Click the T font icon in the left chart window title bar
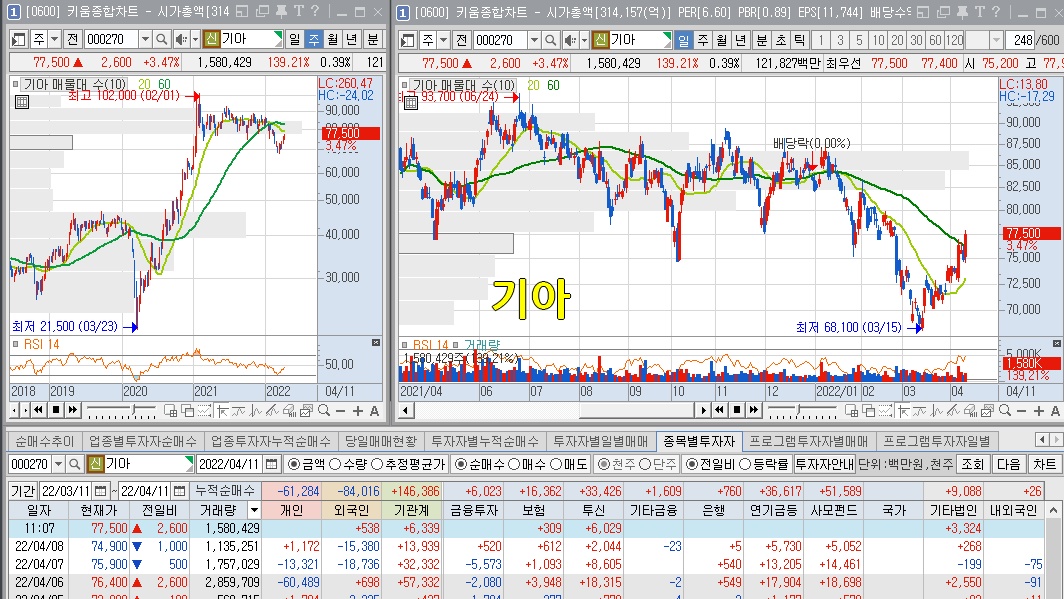 point(299,12)
